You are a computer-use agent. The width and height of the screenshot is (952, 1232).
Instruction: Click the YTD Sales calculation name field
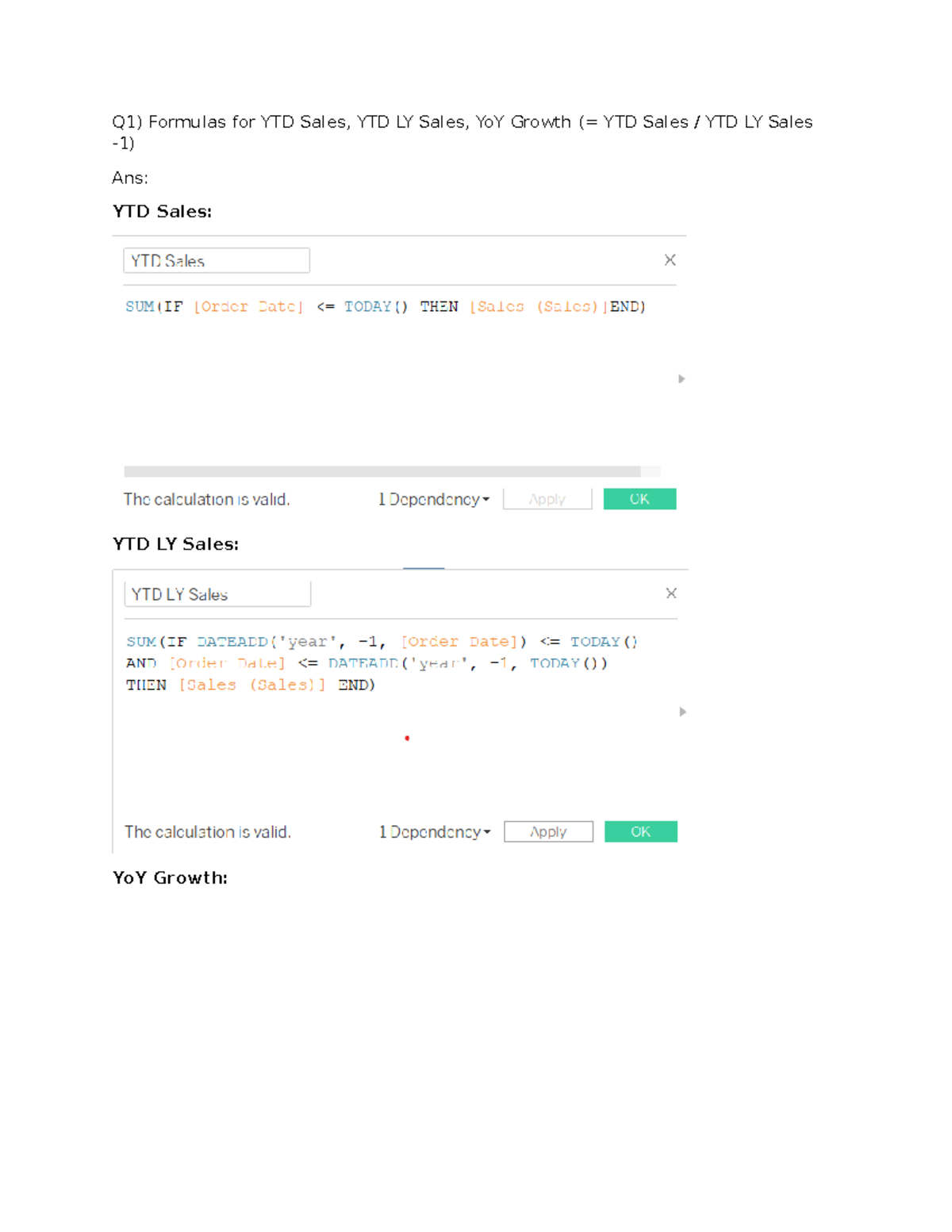pyautogui.click(x=216, y=261)
